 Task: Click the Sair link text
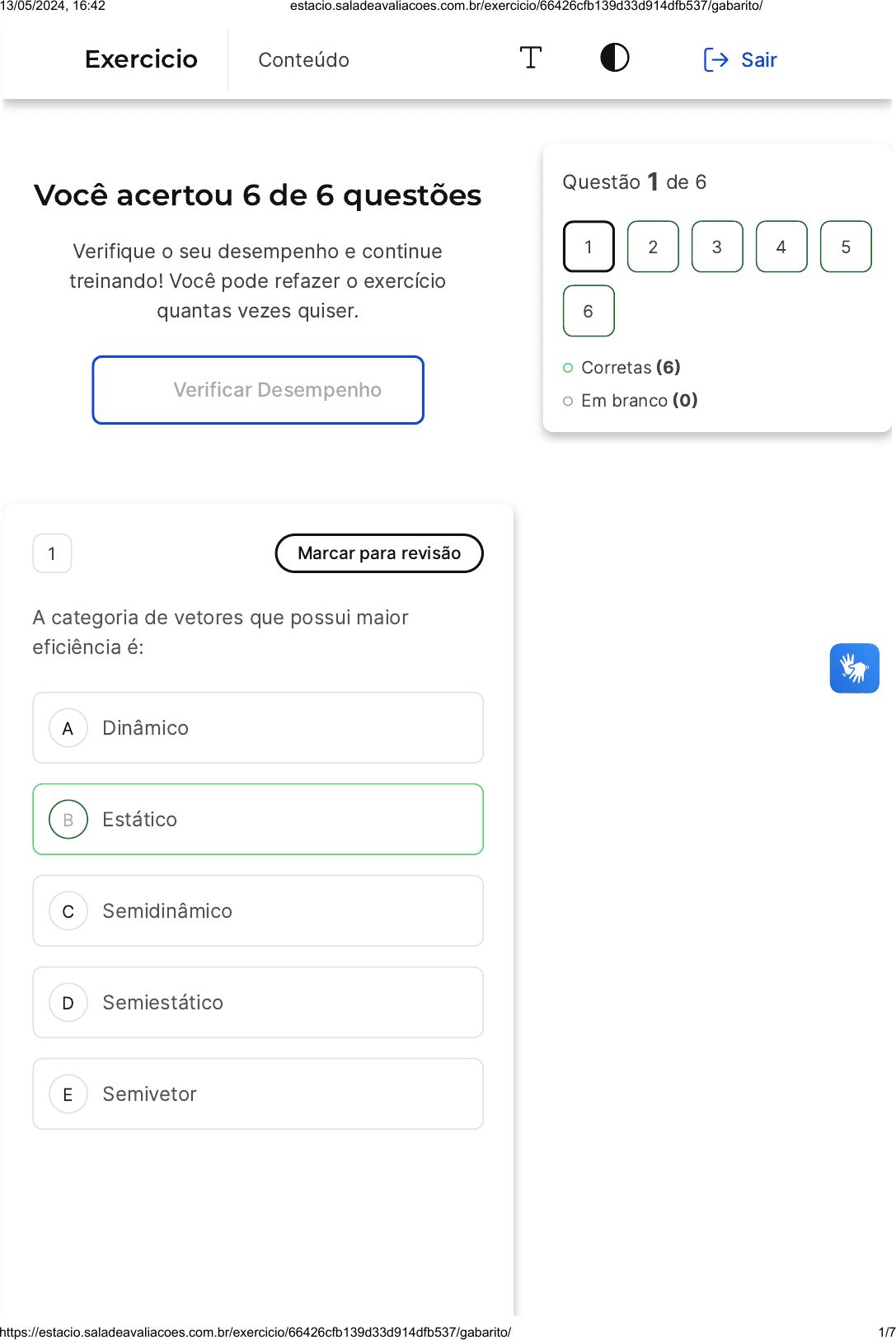759,60
